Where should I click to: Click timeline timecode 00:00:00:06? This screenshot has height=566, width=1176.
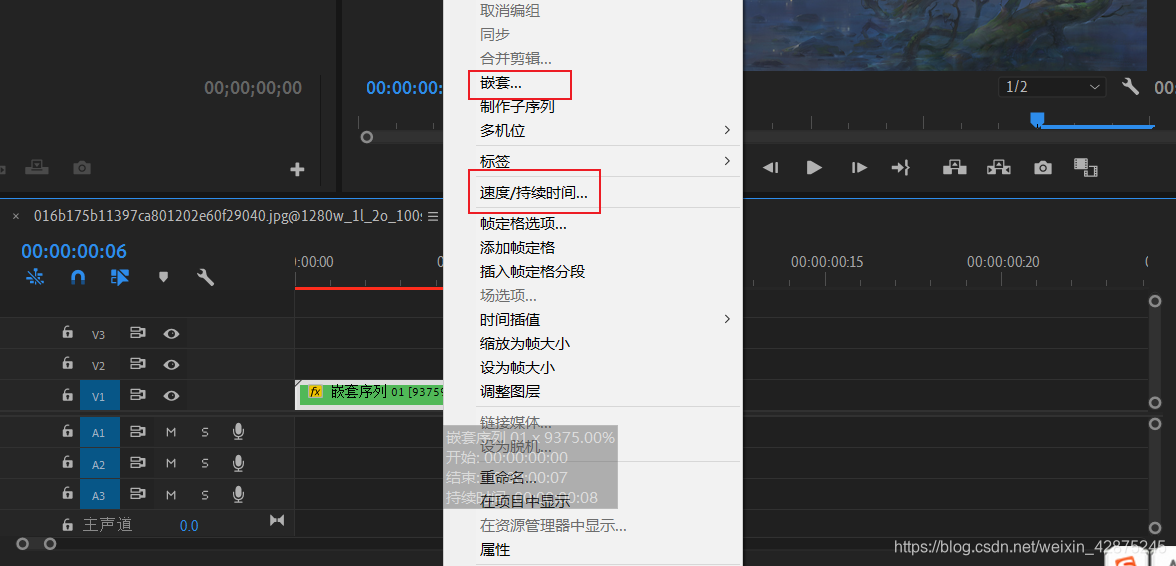[x=74, y=251]
